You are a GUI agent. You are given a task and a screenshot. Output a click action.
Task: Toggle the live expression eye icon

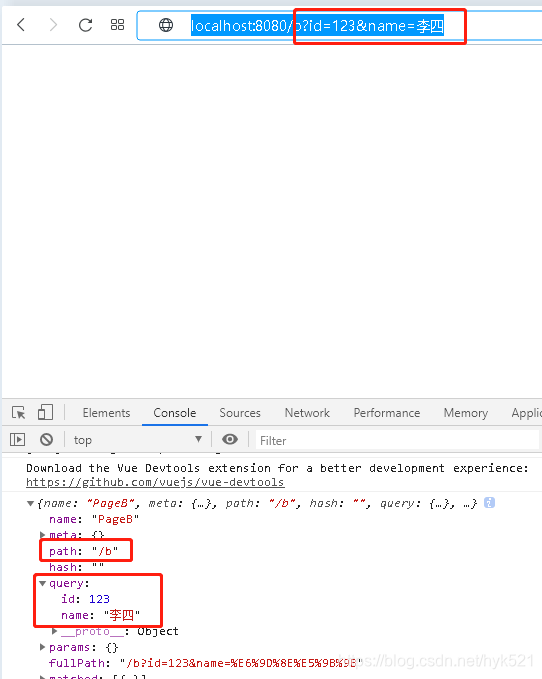tap(230, 440)
